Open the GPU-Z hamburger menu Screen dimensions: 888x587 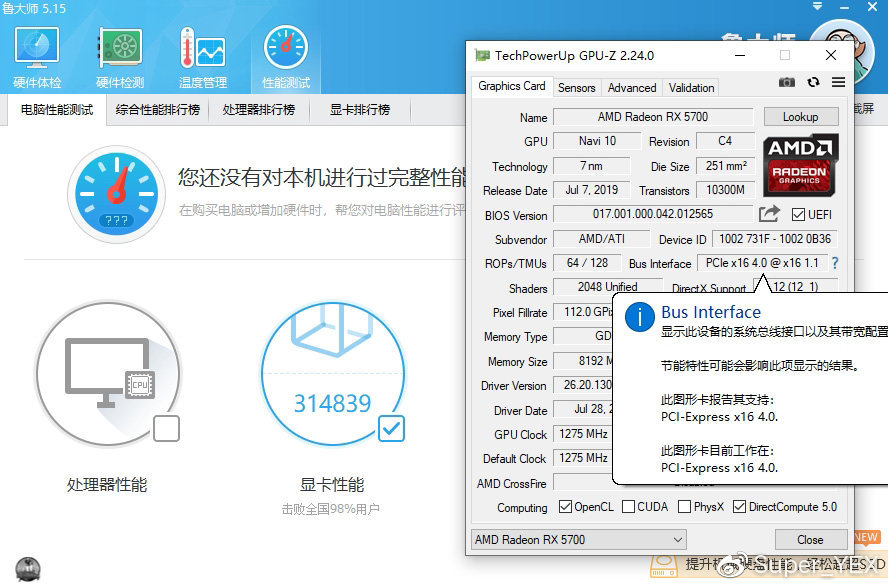point(839,82)
